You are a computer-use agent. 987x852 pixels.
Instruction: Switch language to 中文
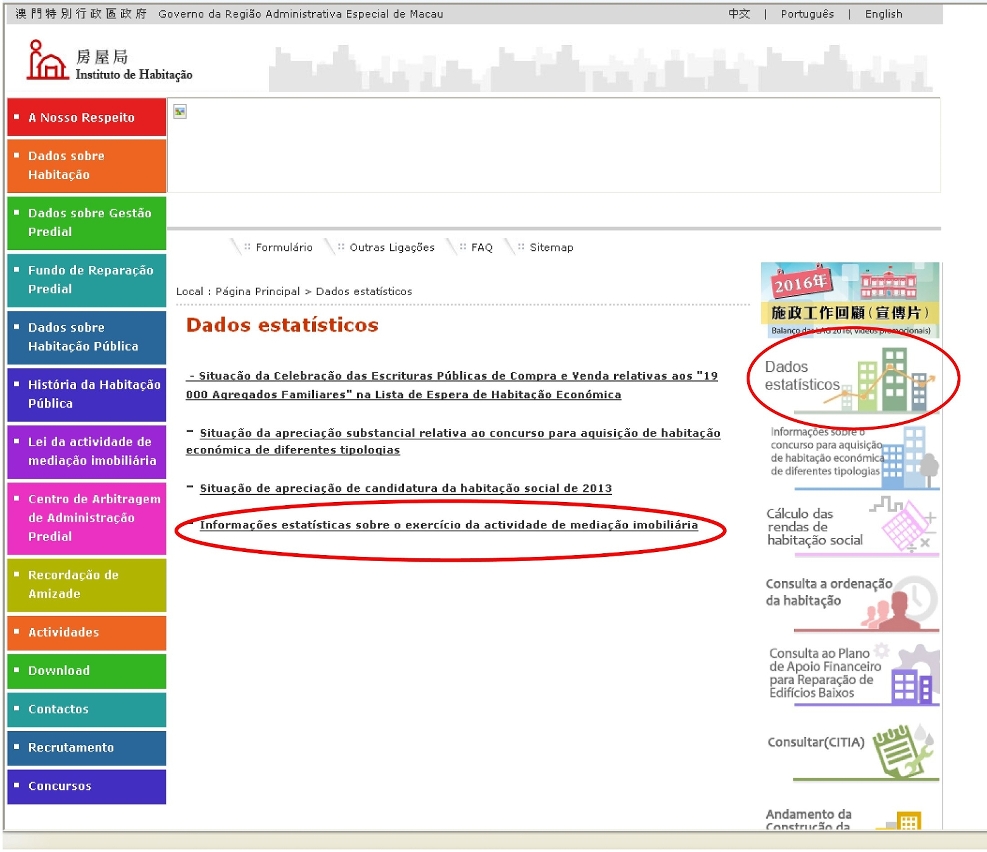click(x=739, y=14)
